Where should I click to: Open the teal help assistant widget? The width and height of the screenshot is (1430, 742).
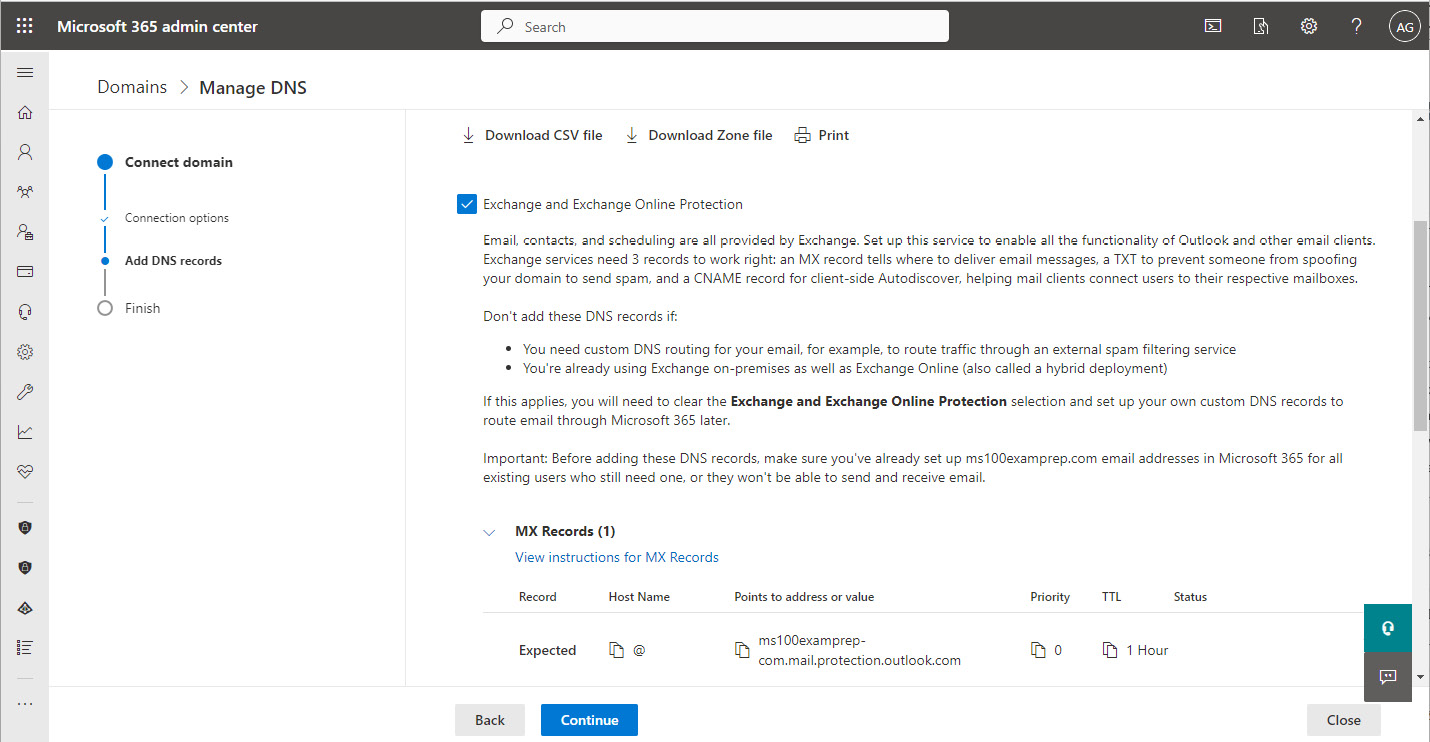click(1388, 628)
